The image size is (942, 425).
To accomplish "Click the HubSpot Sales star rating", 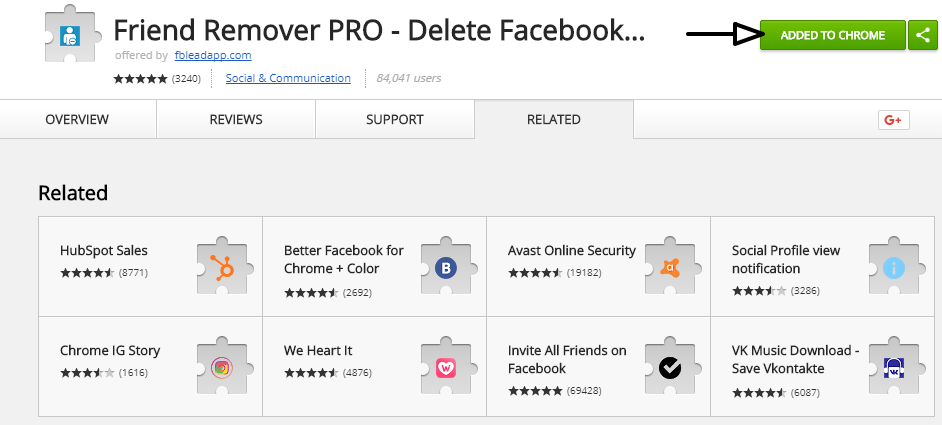I will click(x=87, y=273).
